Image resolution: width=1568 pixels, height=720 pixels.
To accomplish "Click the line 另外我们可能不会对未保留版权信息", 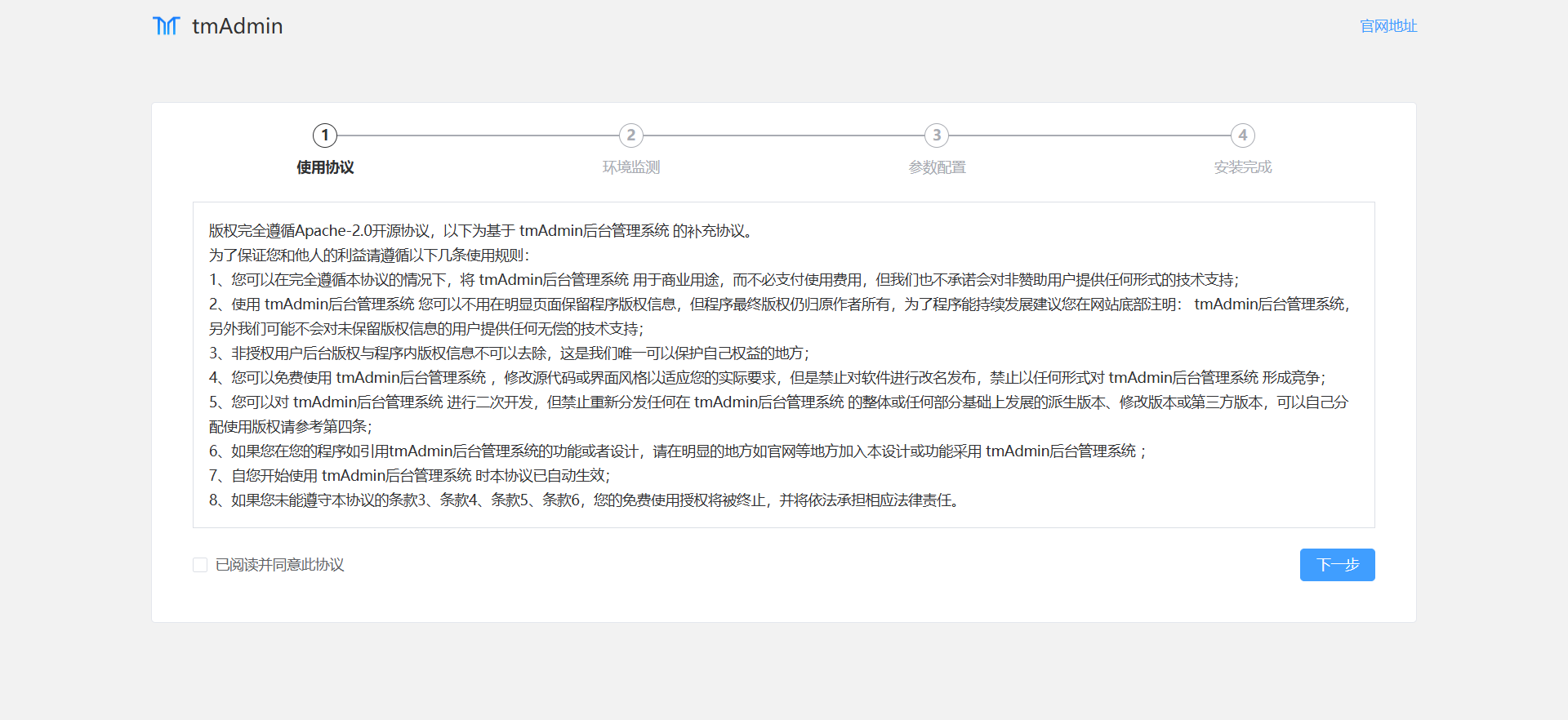I will tap(426, 329).
